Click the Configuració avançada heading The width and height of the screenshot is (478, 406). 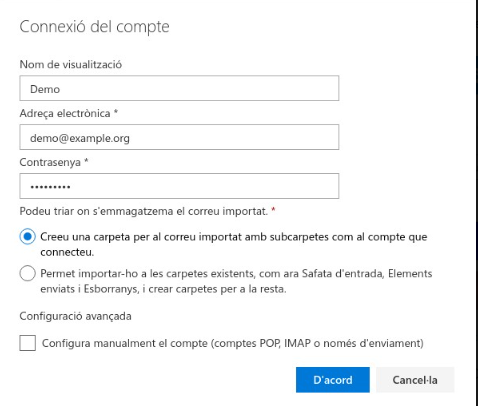75,316
